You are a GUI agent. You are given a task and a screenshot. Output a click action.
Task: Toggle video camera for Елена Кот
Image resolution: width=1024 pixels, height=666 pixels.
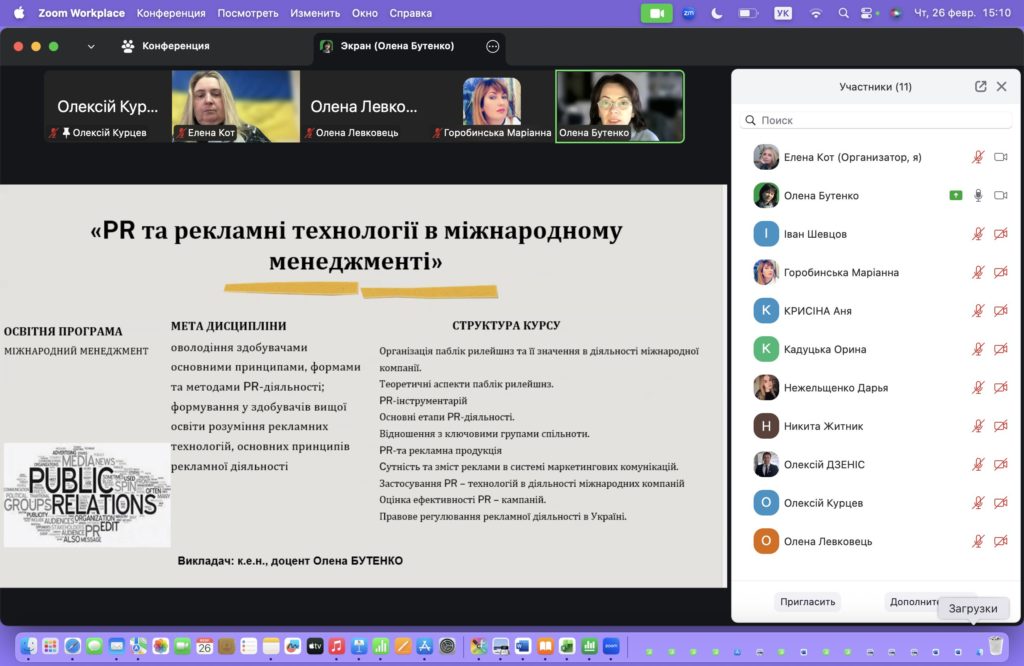point(1000,157)
